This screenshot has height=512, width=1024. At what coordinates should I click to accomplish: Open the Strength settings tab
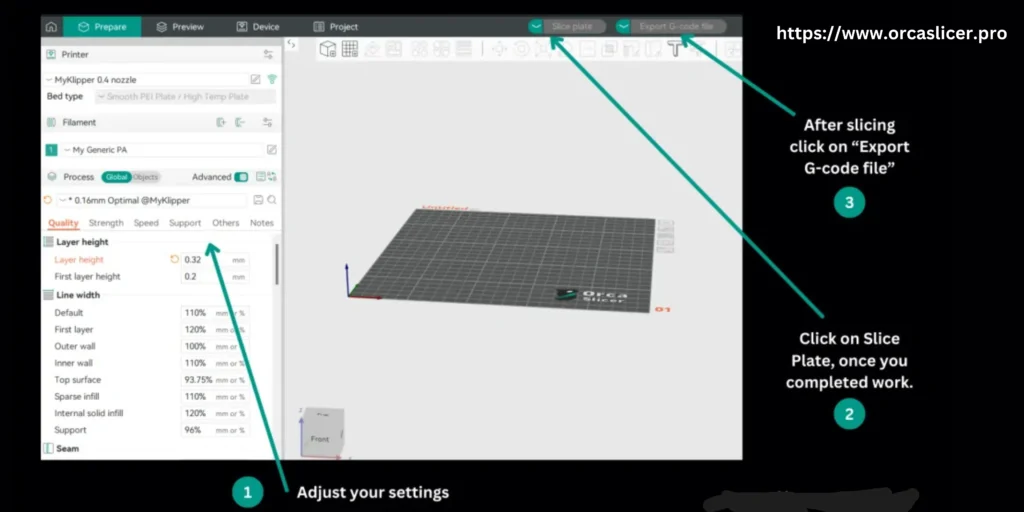[x=106, y=223]
